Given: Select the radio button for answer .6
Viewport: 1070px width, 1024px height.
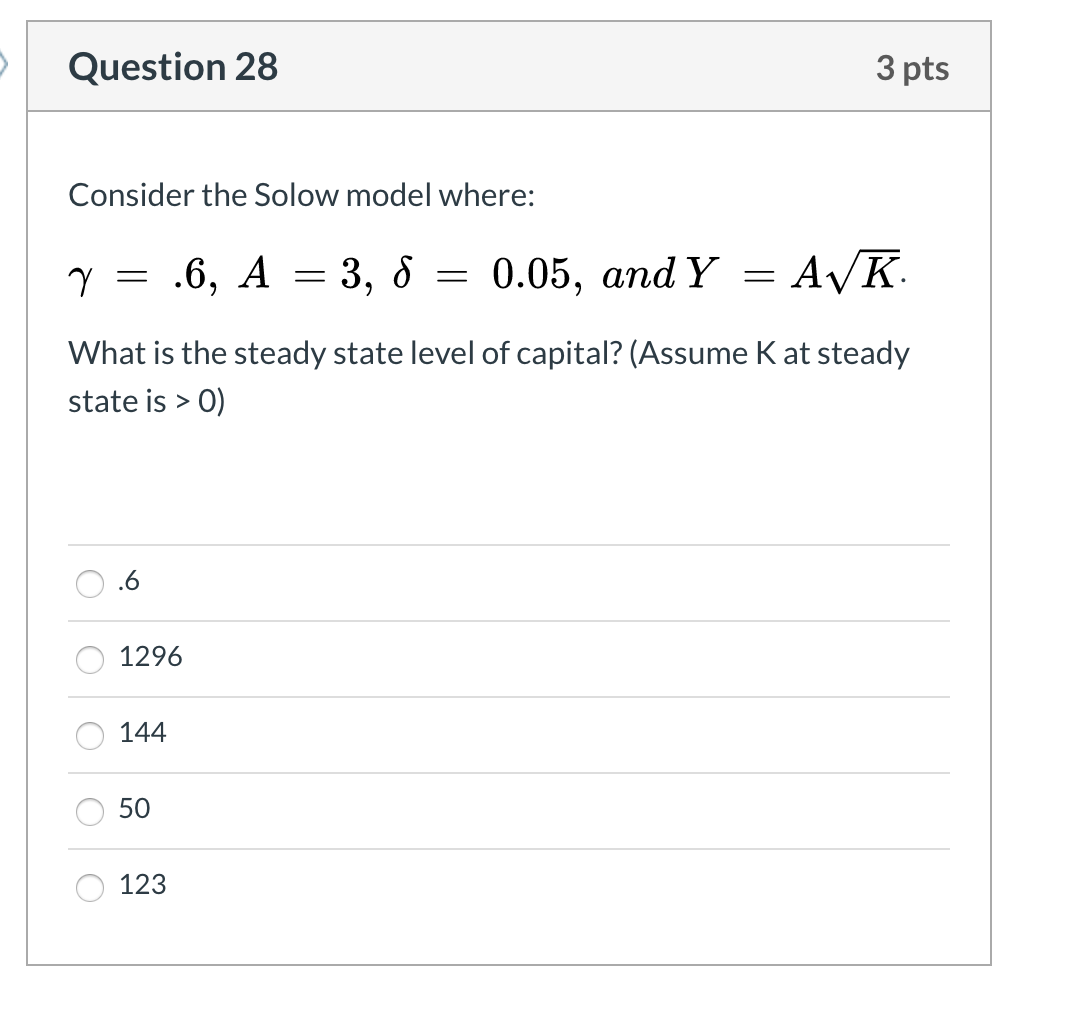Looking at the screenshot, I should [88, 583].
